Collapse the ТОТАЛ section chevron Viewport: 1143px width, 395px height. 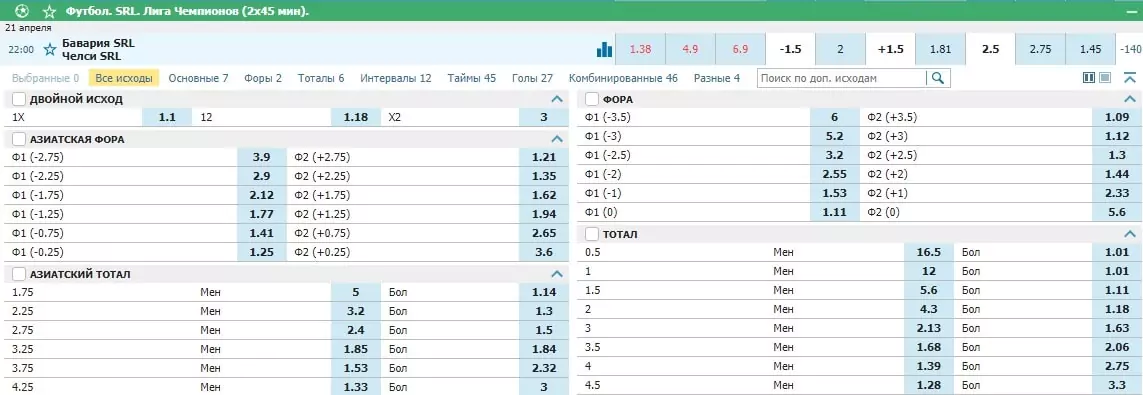[x=1130, y=234]
